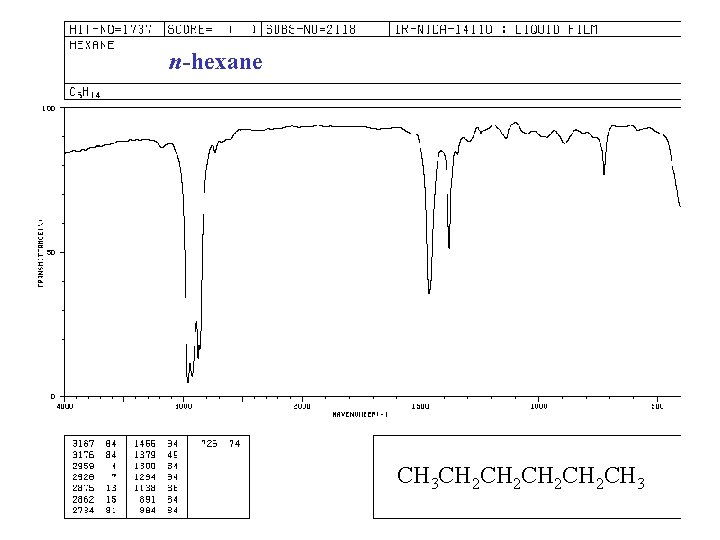This screenshot has height=540, width=720.
Task: Click the WAVENUMBER x-axis title
Action: [x=360, y=415]
